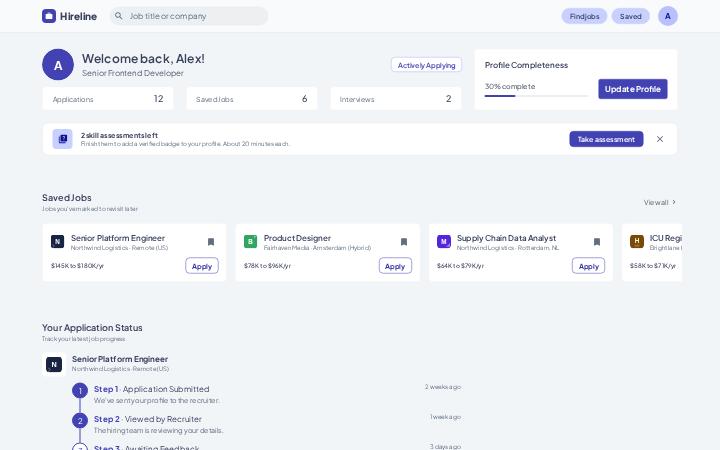This screenshot has width=720, height=450.
Task: Click Senior Platform Engineer in Application Status
Action: (x=120, y=359)
